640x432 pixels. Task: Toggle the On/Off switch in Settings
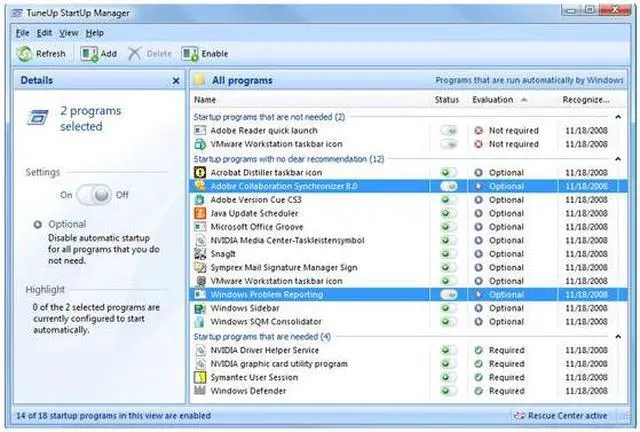coord(94,195)
